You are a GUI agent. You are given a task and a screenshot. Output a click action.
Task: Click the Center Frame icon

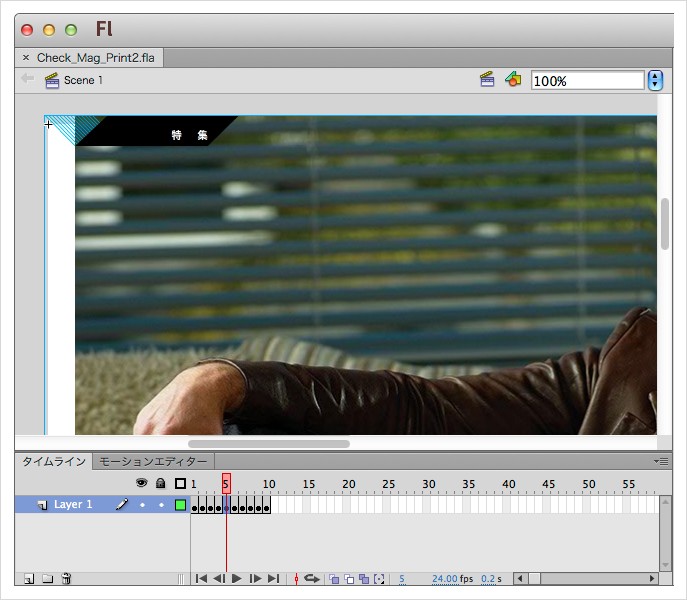tap(296, 579)
